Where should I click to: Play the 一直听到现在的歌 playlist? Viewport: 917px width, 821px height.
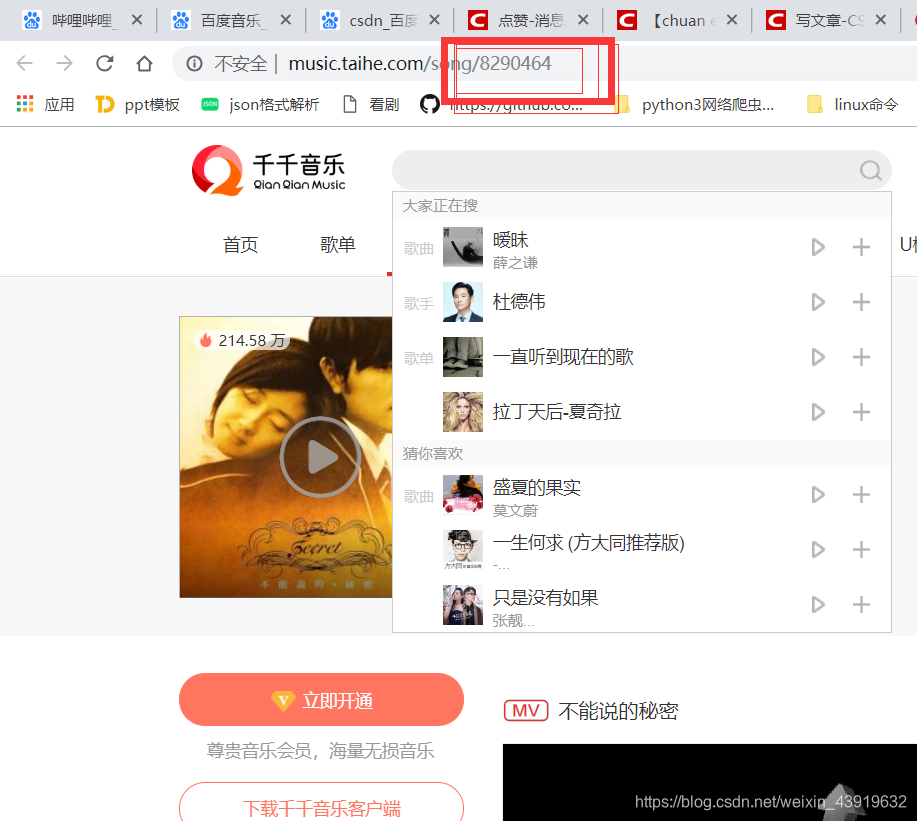[818, 357]
